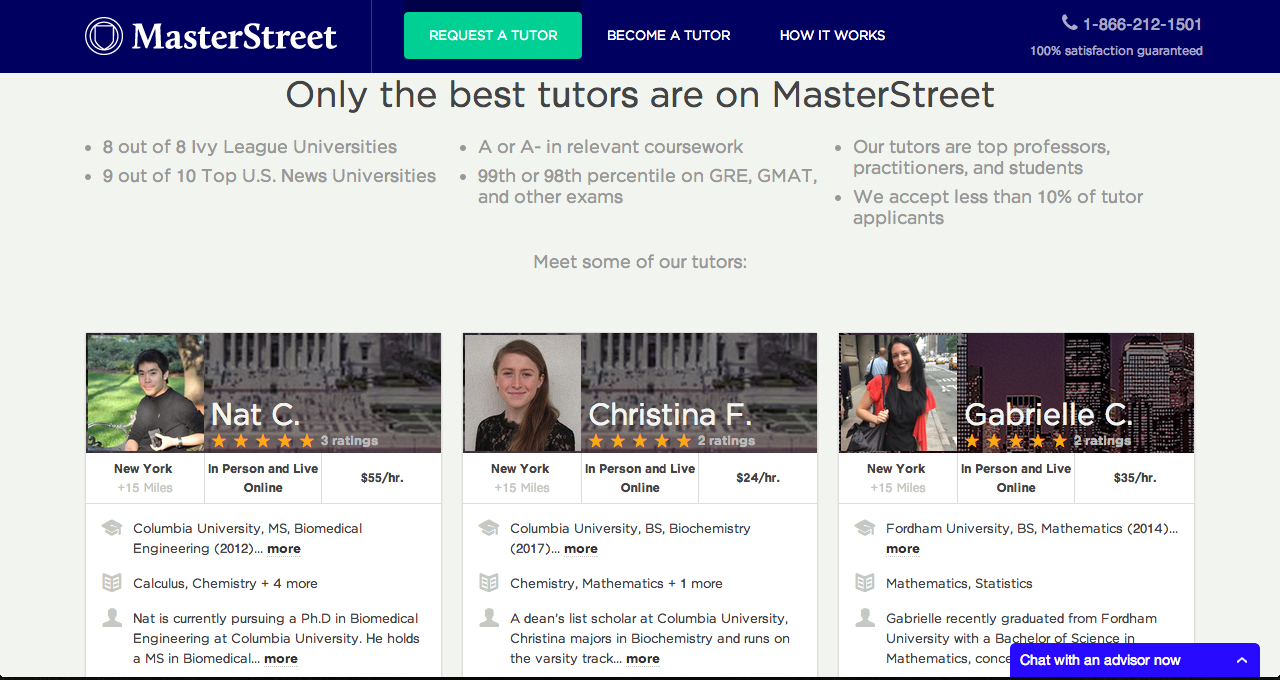Viewport: 1280px width, 680px height.
Task: Click New York location in Nat's card
Action: (143, 469)
